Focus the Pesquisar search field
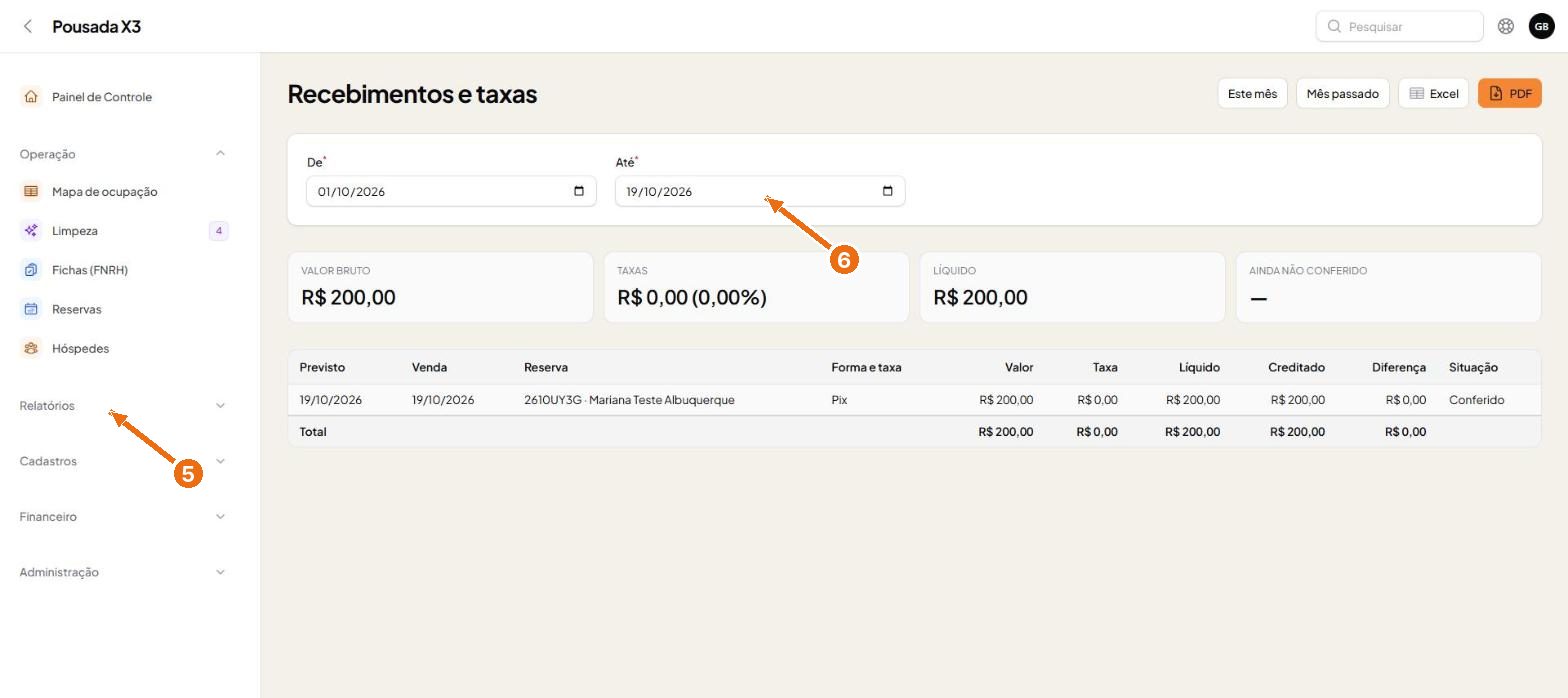 click(1399, 26)
